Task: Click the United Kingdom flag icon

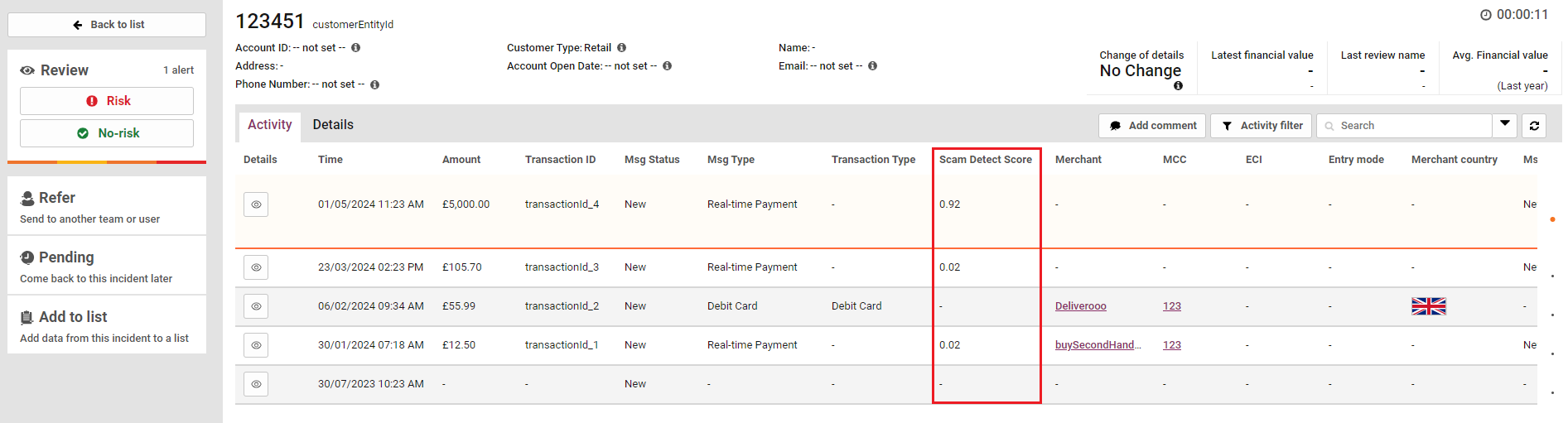Action: 1428,306
